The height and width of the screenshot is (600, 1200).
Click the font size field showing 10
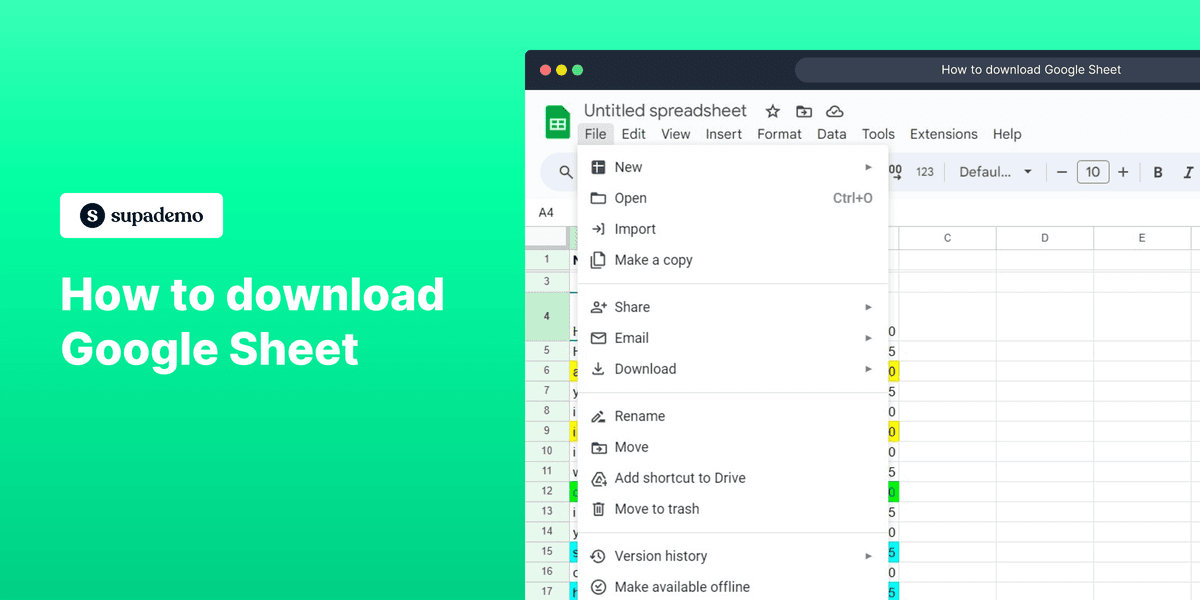pos(1092,171)
